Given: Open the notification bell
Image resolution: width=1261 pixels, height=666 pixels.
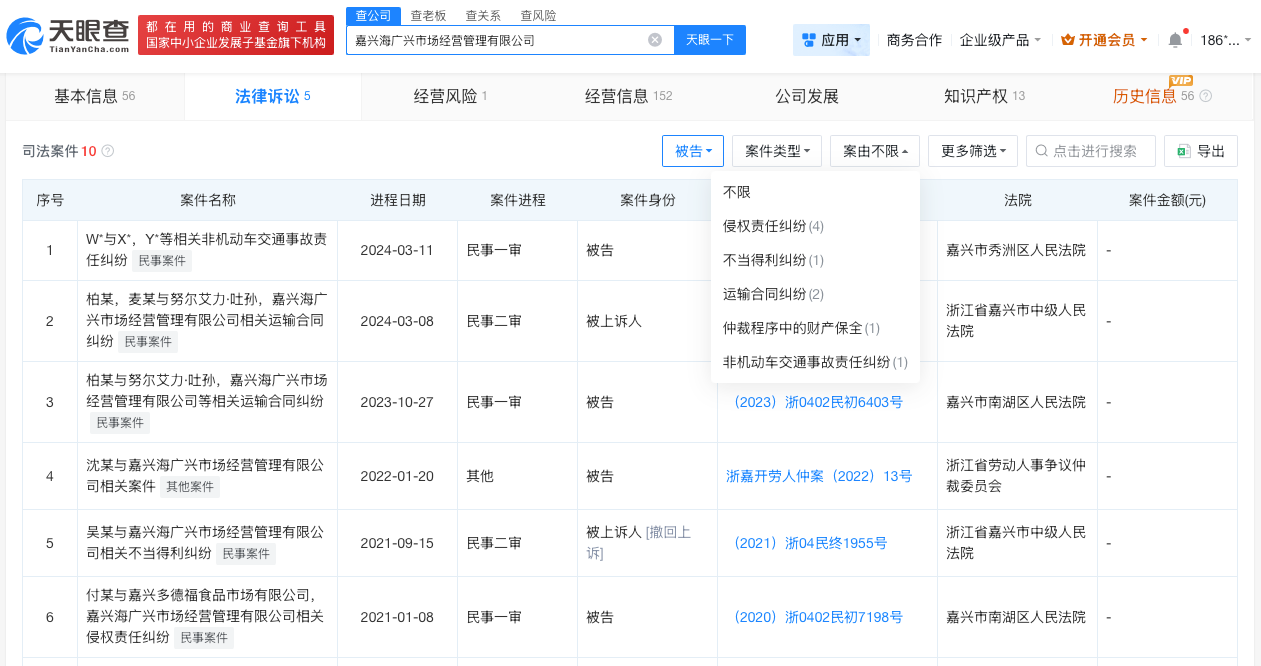Looking at the screenshot, I should [x=1175, y=40].
